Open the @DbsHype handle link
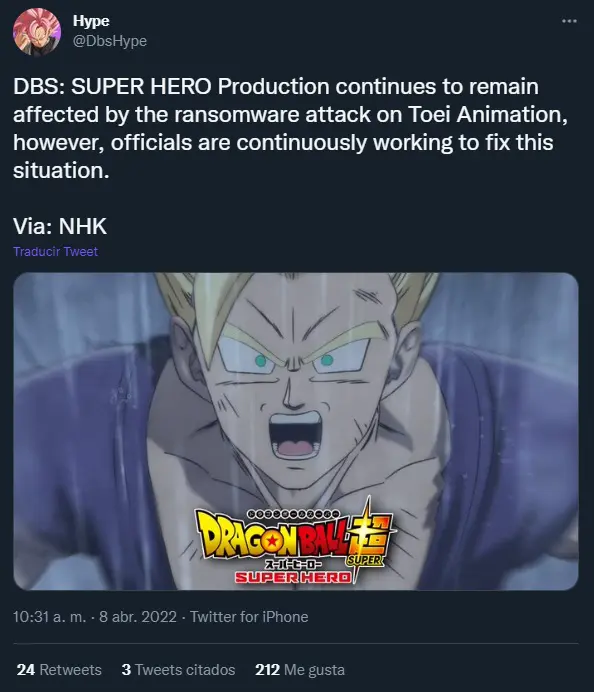594x692 pixels. (x=109, y=41)
